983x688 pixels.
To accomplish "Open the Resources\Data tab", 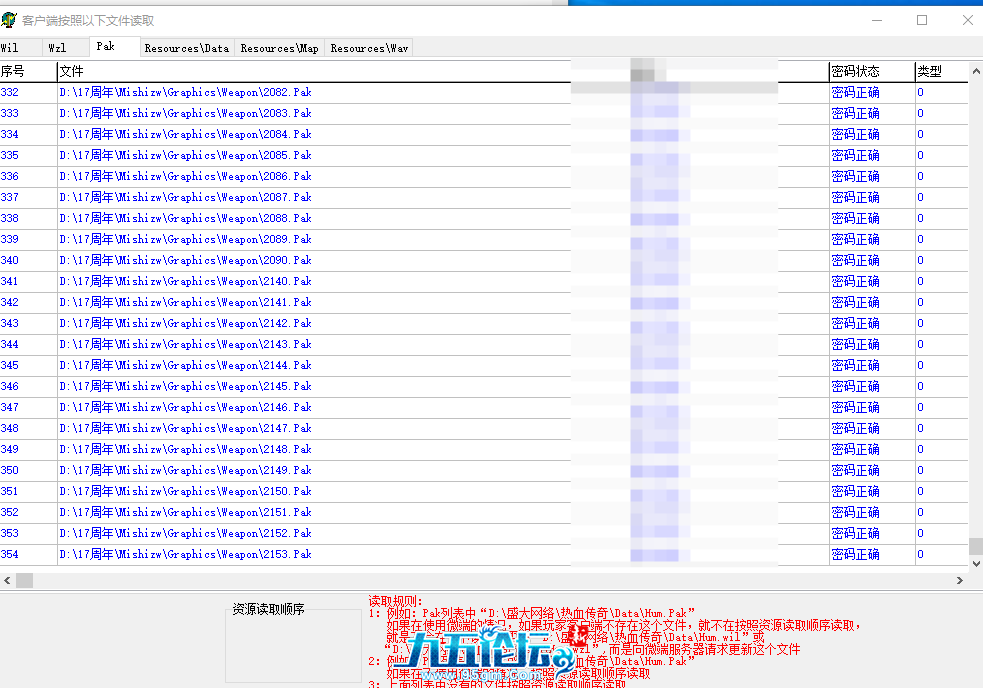I will coord(187,48).
